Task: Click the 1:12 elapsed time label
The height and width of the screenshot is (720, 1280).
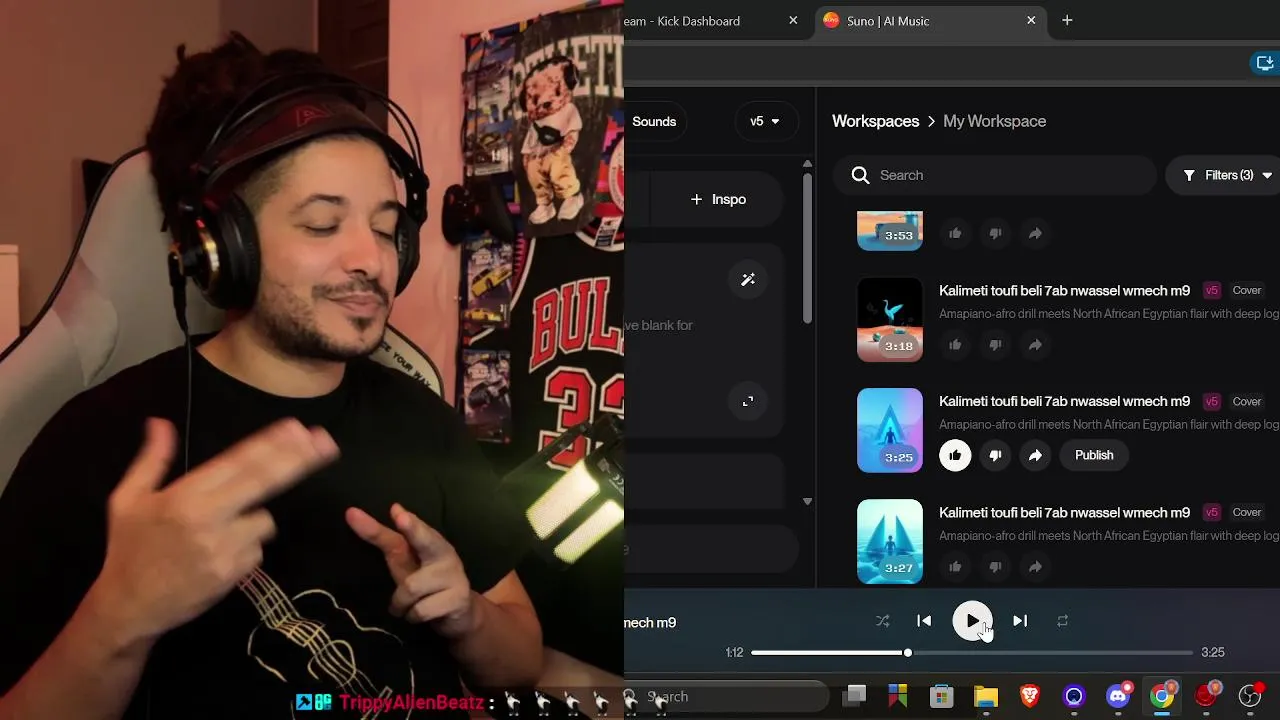Action: pyautogui.click(x=734, y=653)
